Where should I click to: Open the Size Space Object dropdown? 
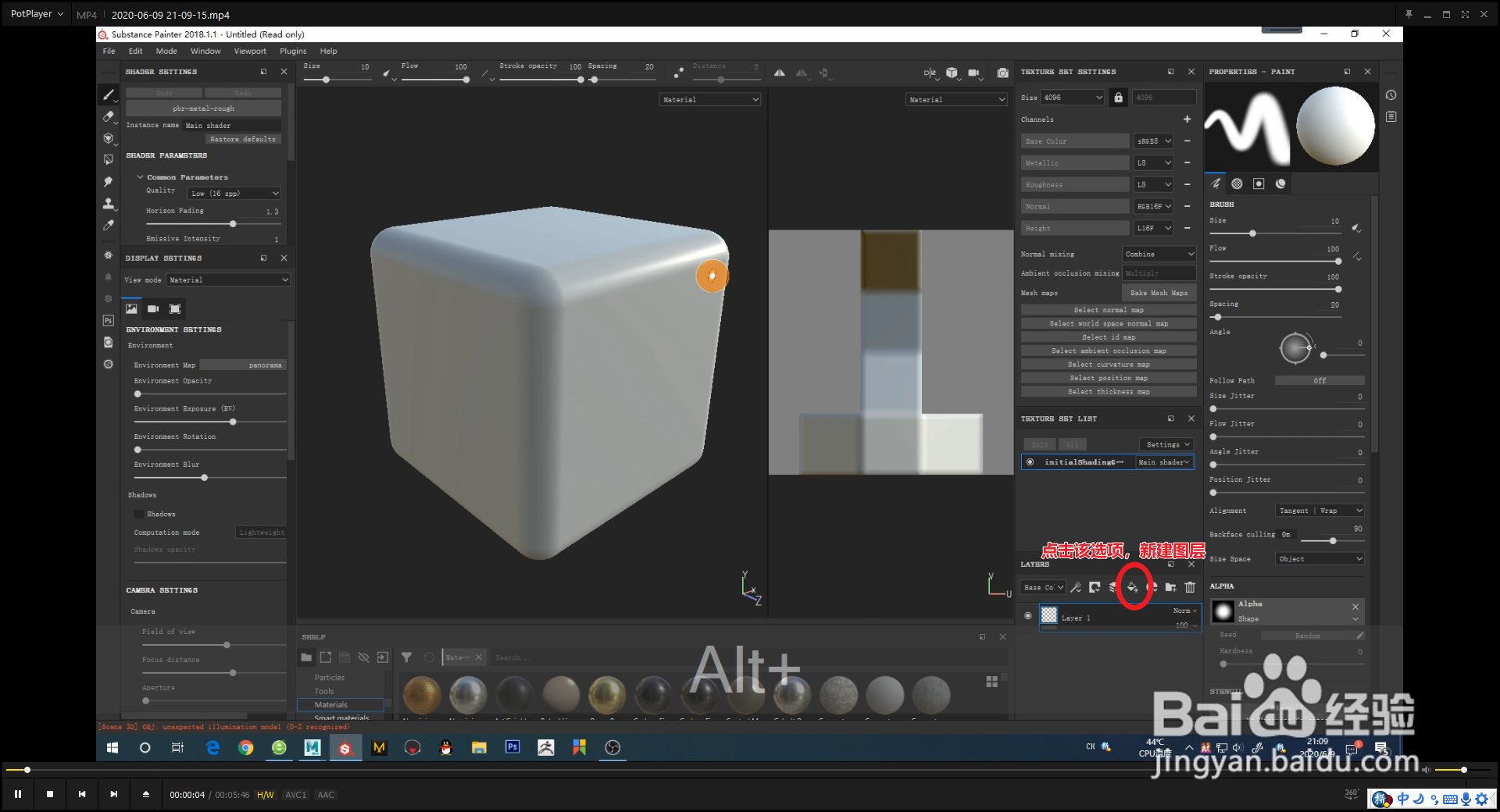[x=1320, y=559]
